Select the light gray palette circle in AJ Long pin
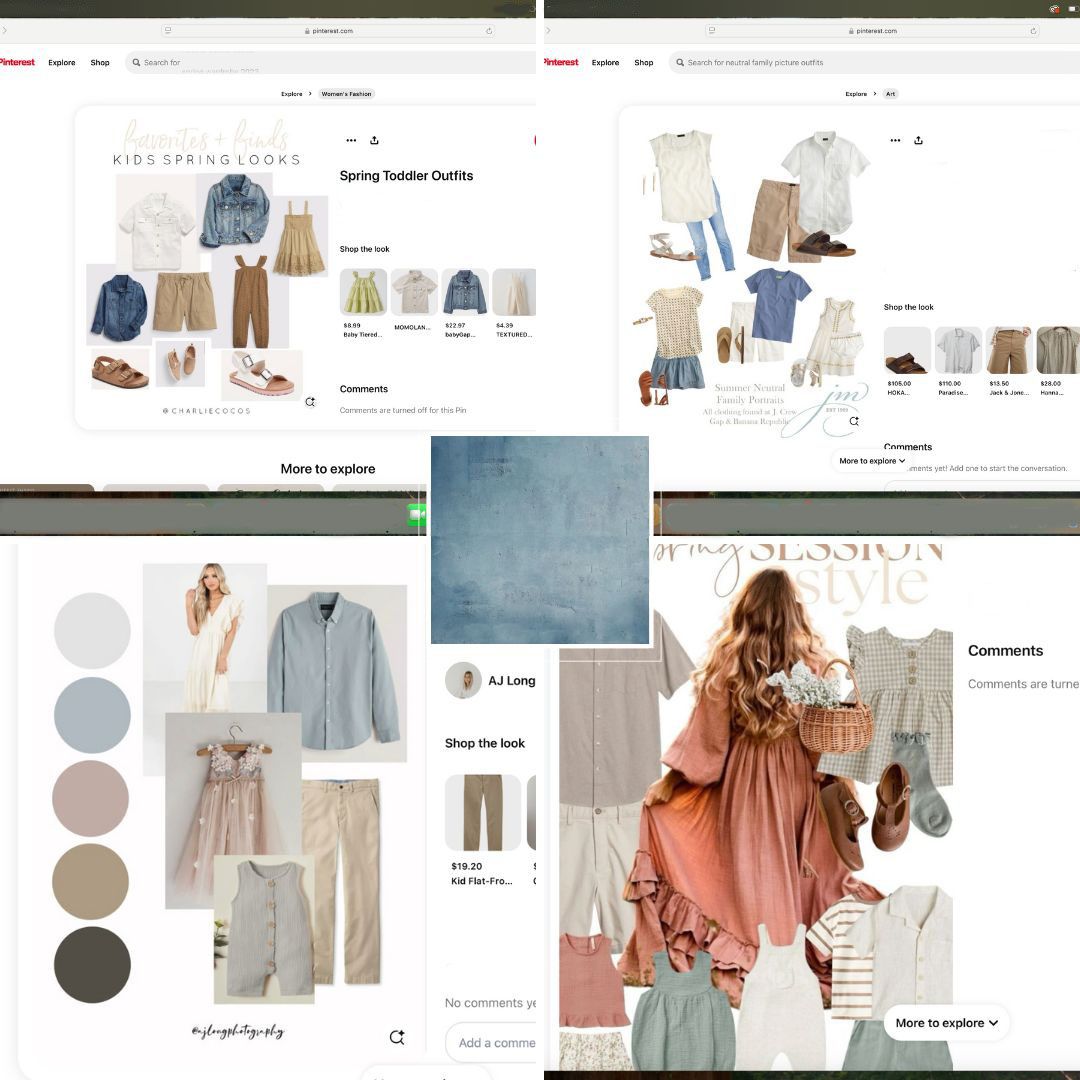 coord(92,630)
